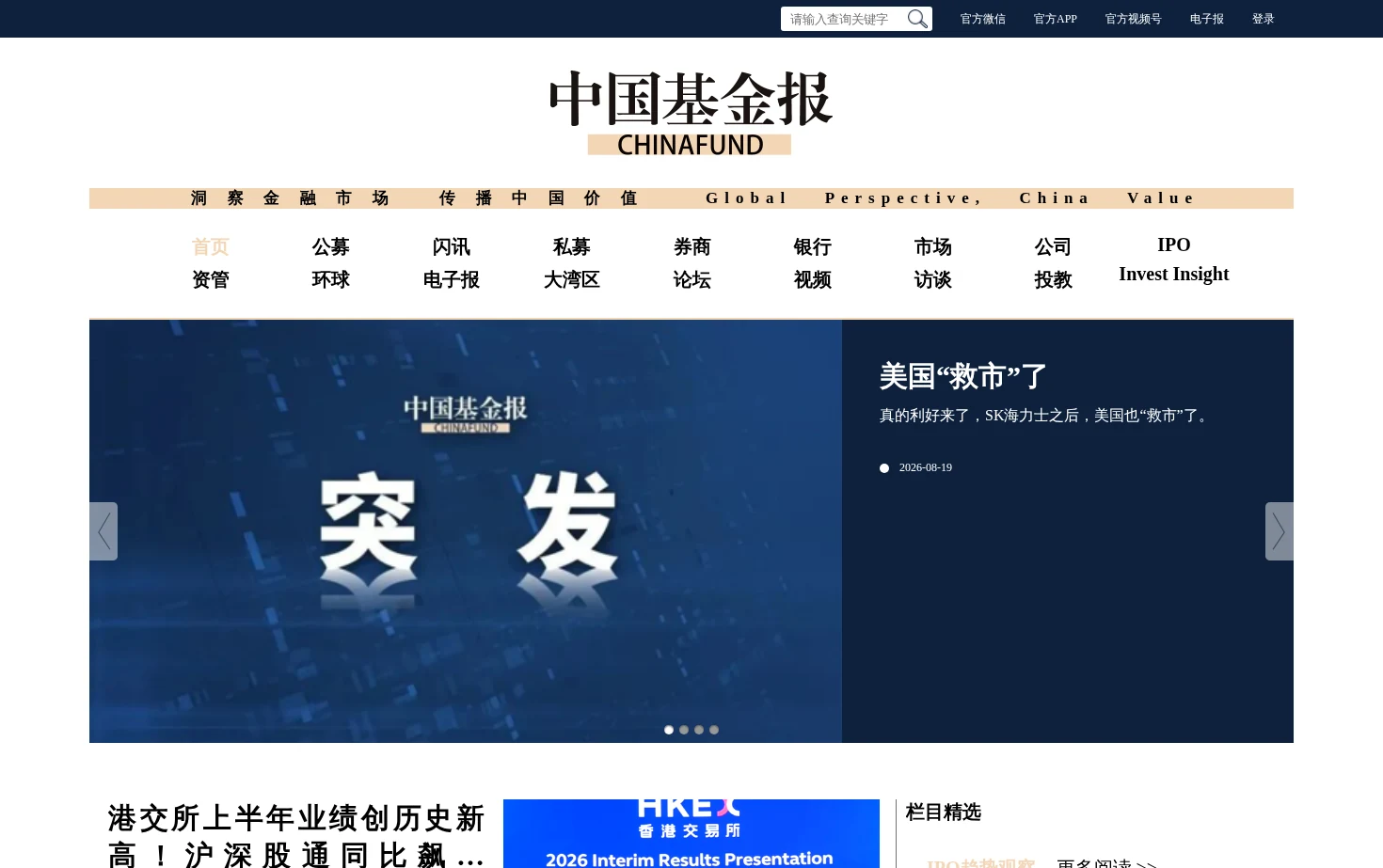Click the 中国基金报 CHINAFUND logo
Screen dimensions: 1383x868
click(x=691, y=112)
